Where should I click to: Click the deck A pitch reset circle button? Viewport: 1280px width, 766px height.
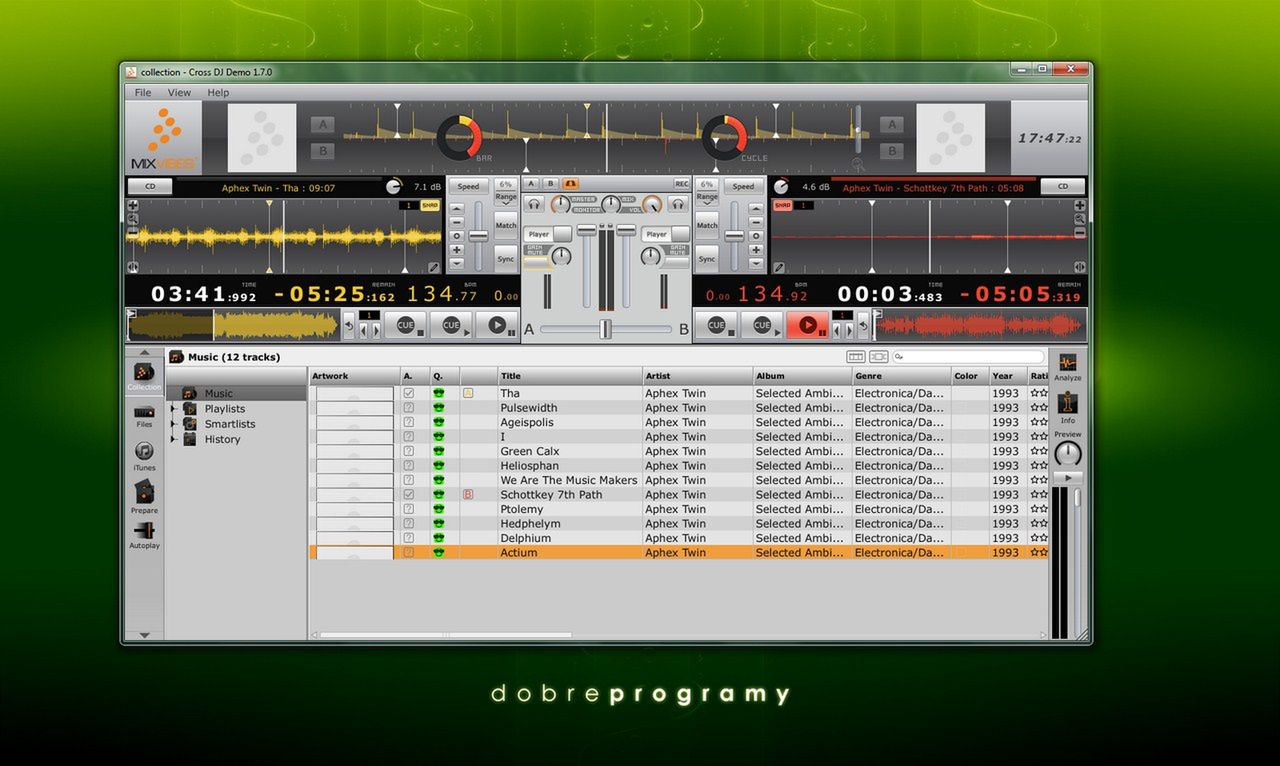pyautogui.click(x=457, y=236)
